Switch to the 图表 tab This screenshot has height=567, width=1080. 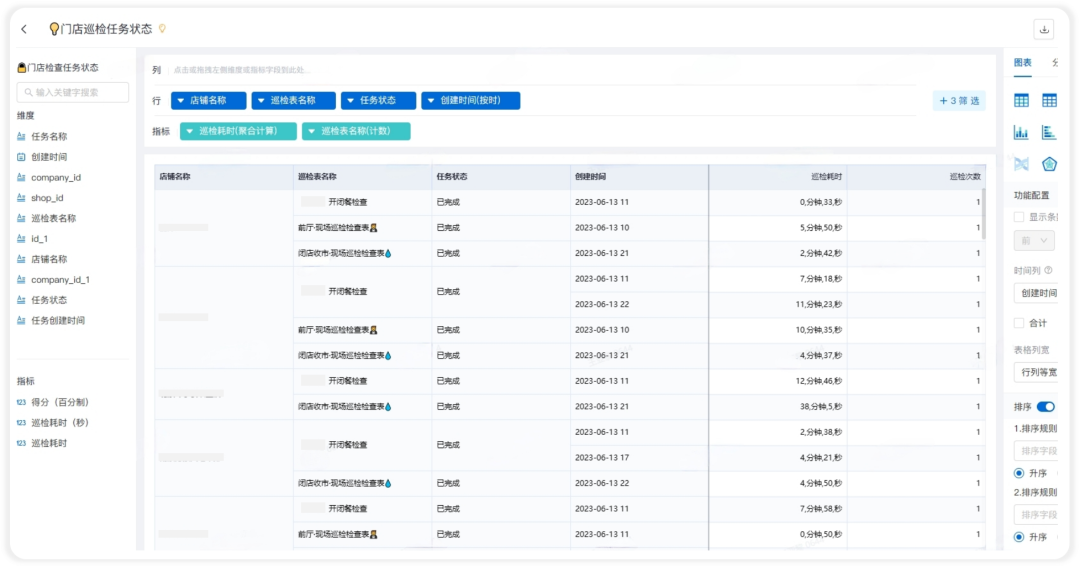1022,63
